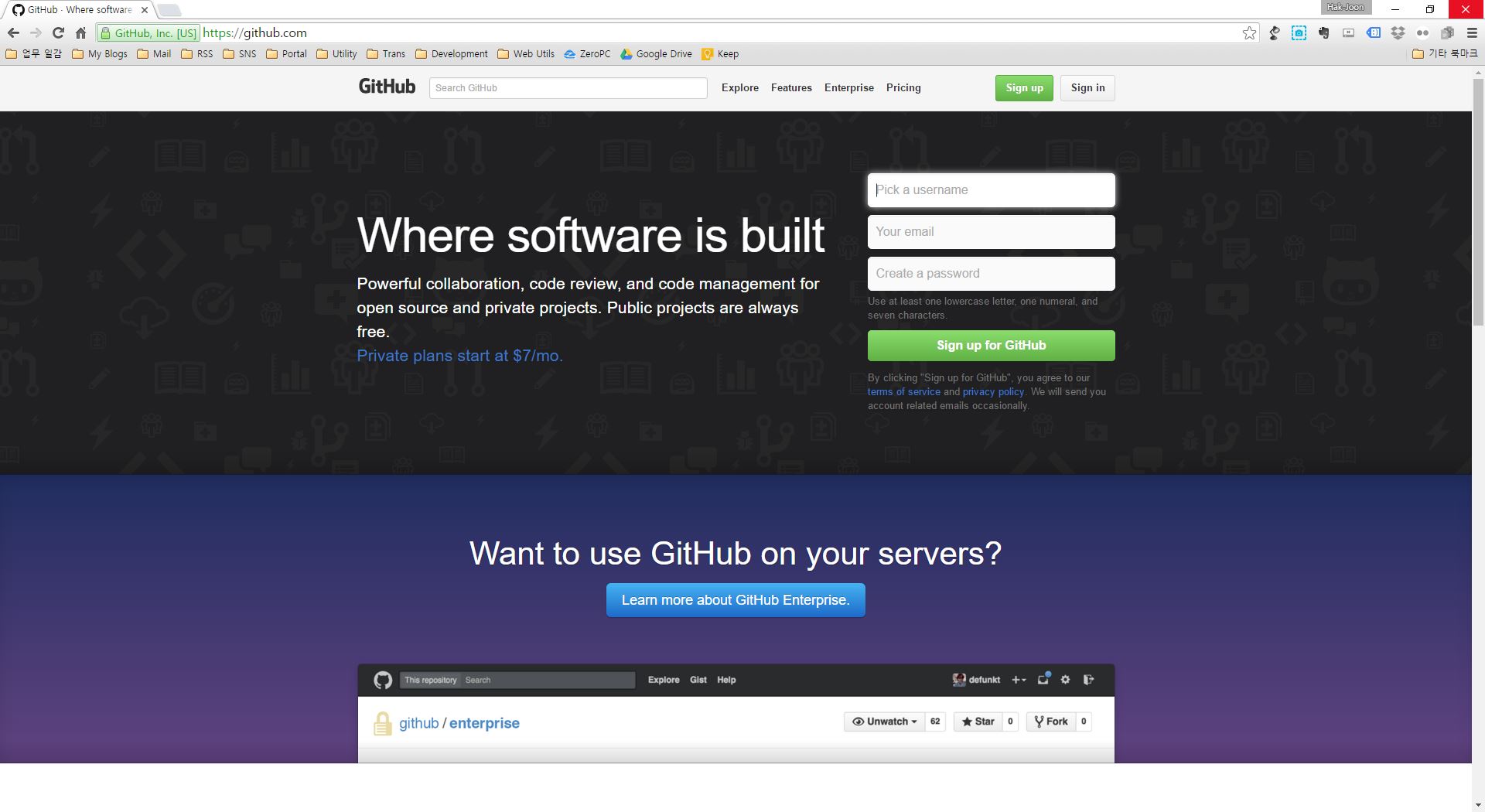1485x812 pixels.
Task: Open the Dropbox extension icon
Action: [1398, 32]
